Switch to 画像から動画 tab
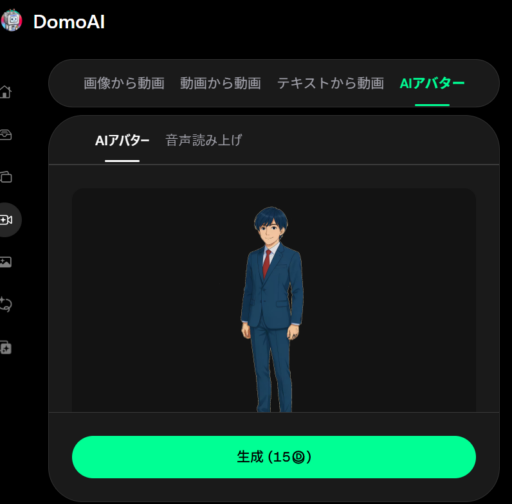This screenshot has width=512, height=504. (x=124, y=83)
